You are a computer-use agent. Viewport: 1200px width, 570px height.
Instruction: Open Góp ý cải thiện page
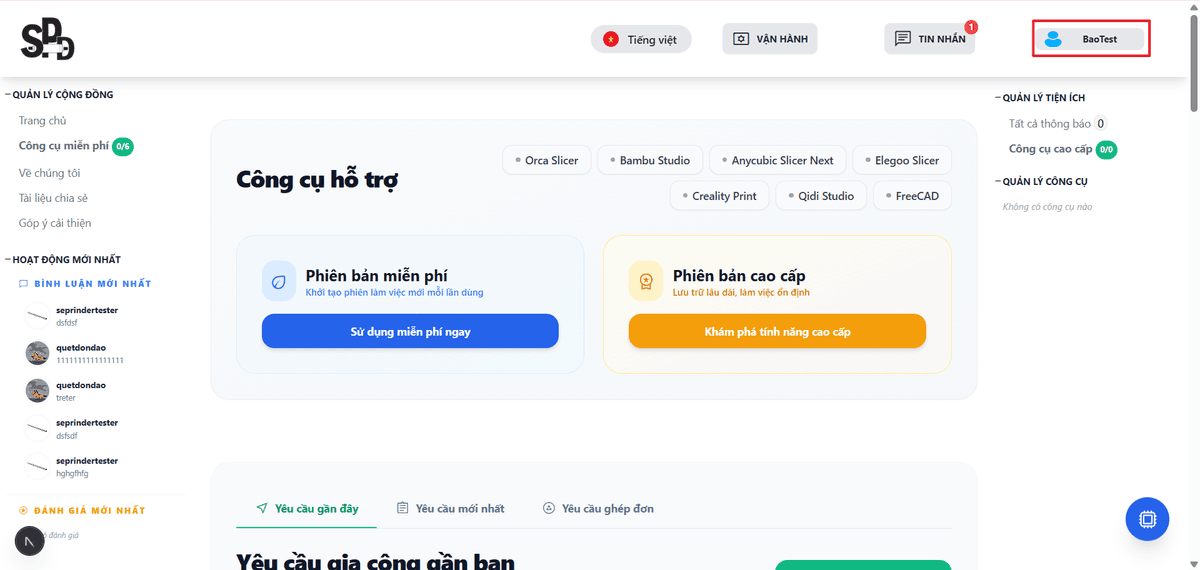55,223
